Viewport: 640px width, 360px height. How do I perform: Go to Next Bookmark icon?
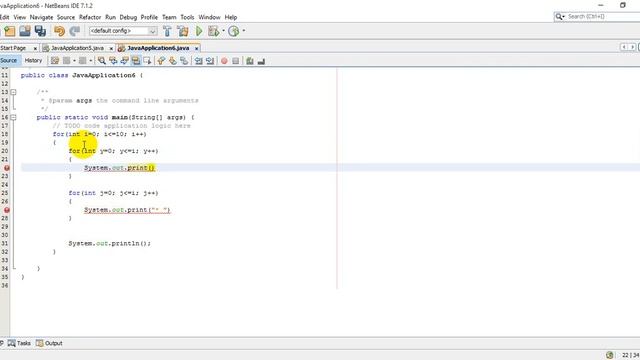pos(173,61)
